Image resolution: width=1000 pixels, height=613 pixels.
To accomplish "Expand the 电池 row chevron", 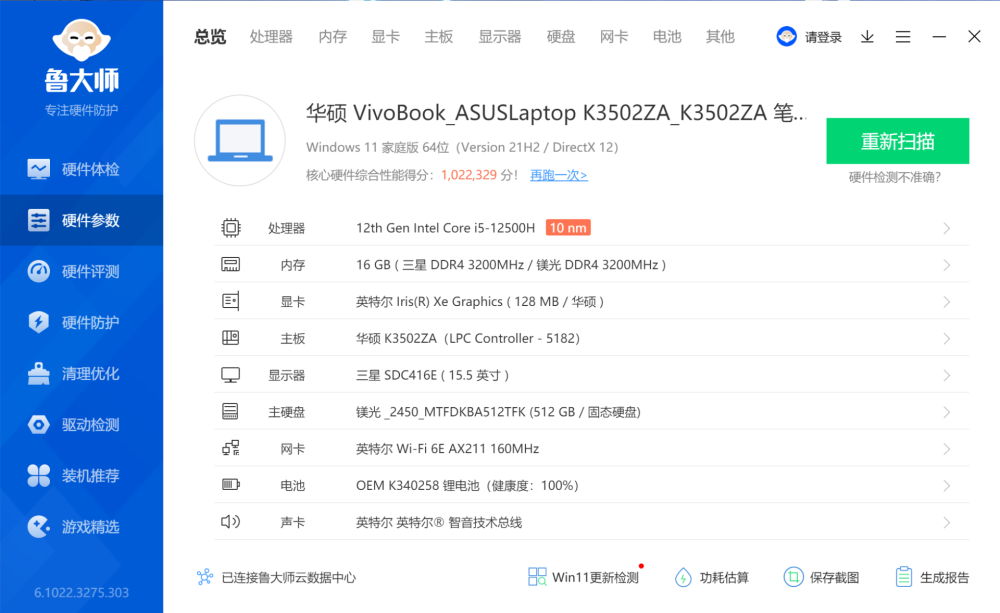I will coord(946,486).
